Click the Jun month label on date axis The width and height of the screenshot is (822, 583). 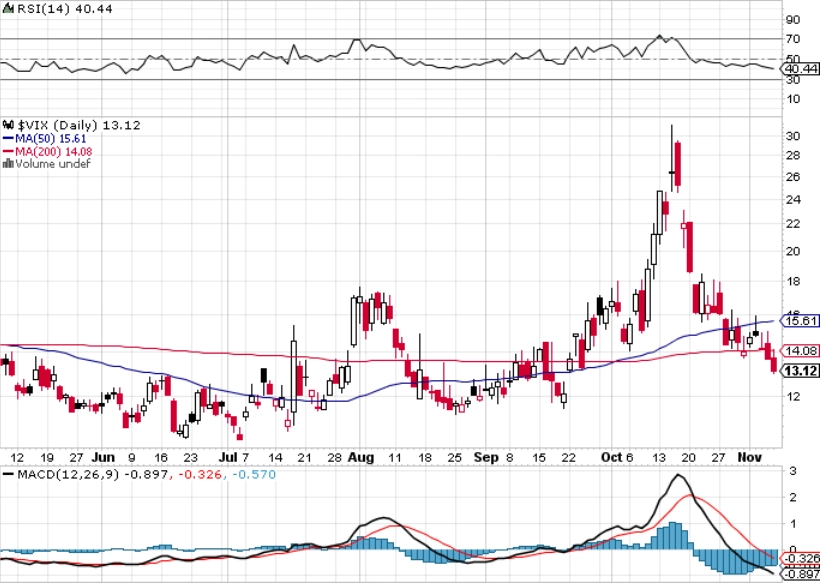103,457
